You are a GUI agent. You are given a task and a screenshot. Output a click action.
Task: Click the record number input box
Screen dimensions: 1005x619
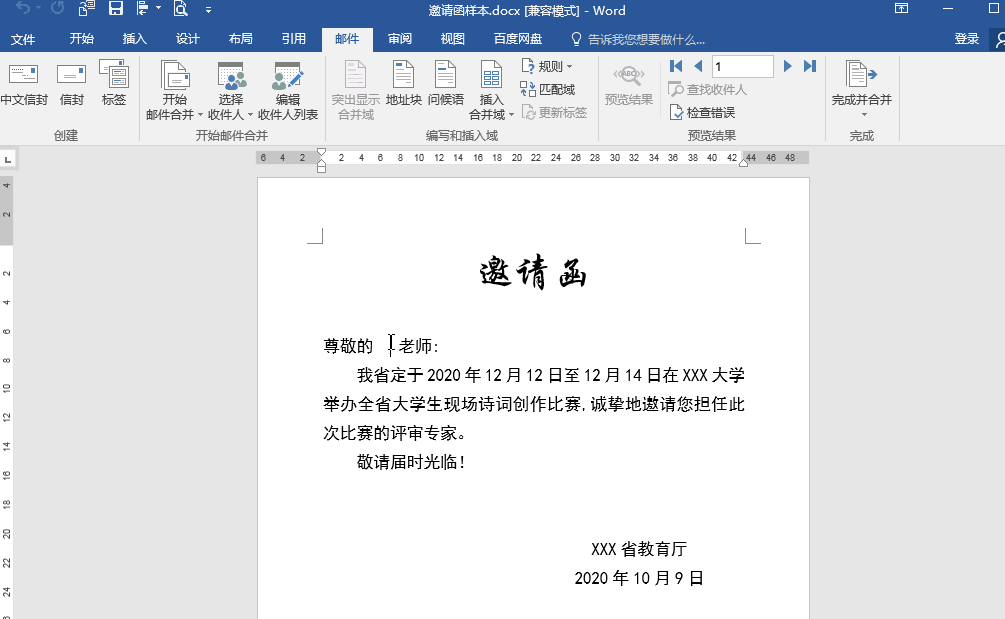click(742, 66)
